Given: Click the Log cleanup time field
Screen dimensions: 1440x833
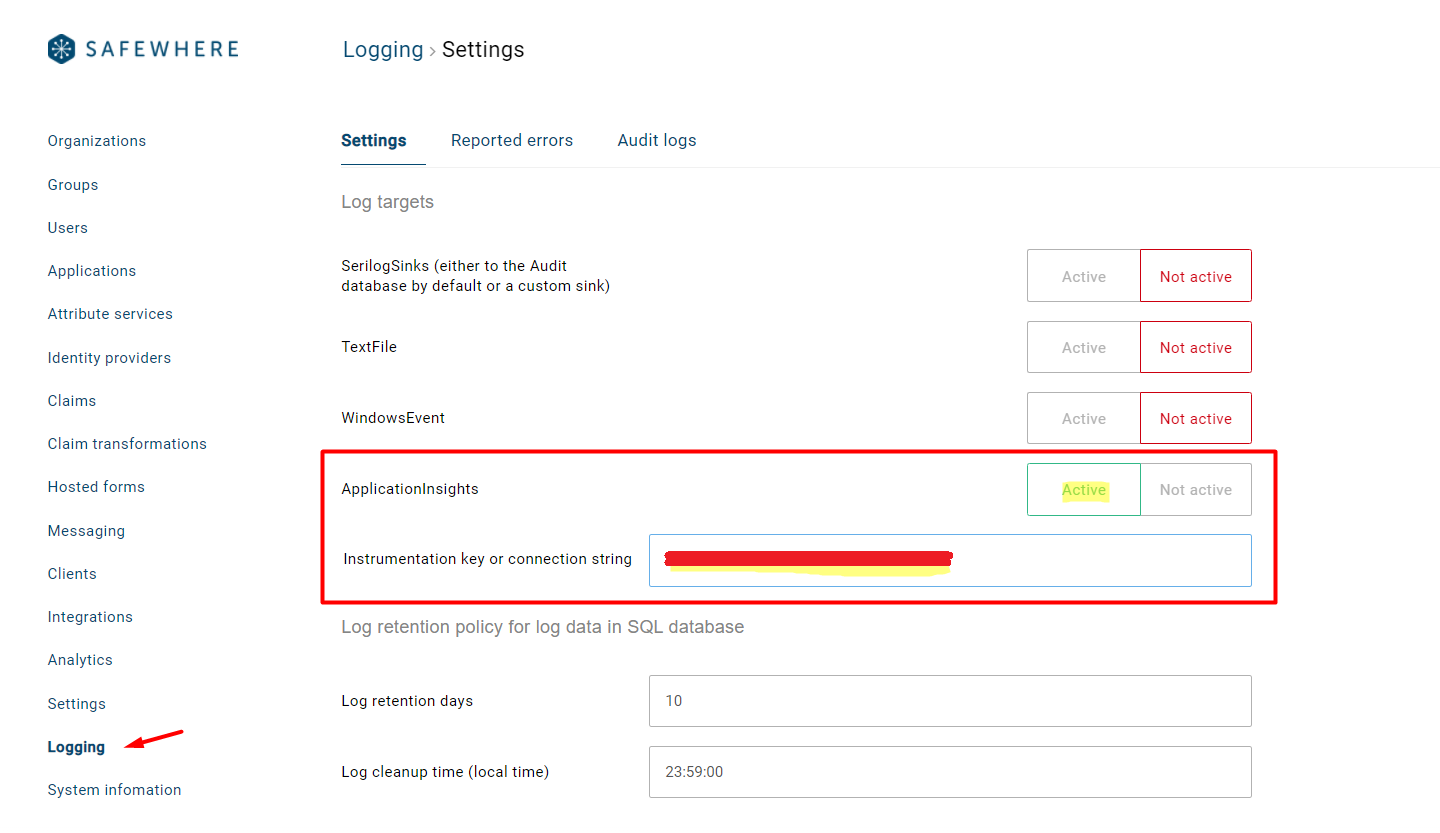Looking at the screenshot, I should pyautogui.click(x=949, y=772).
